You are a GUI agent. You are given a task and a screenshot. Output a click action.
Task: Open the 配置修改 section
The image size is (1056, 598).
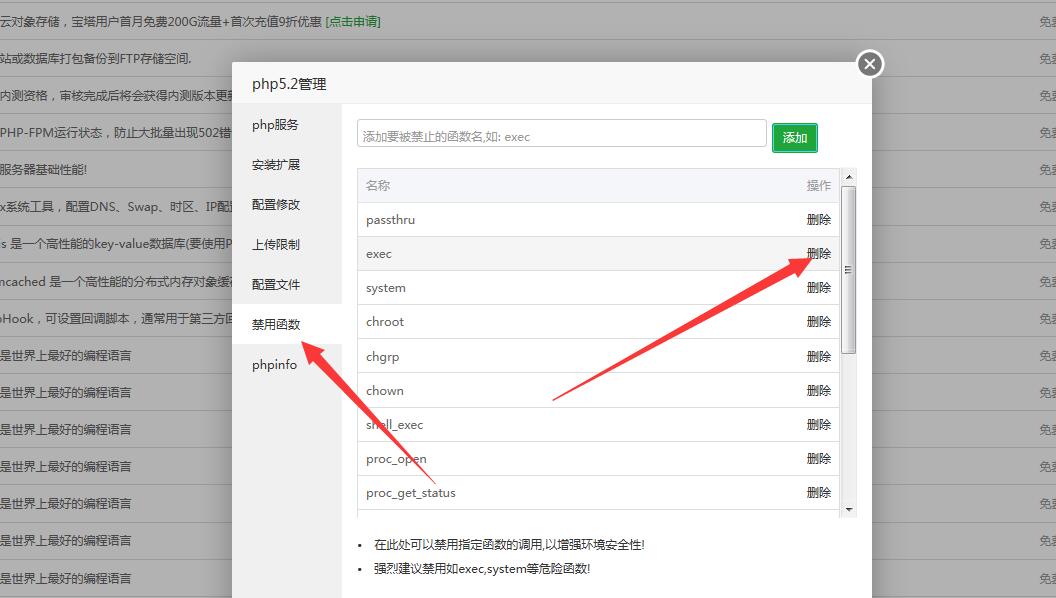click(x=276, y=205)
